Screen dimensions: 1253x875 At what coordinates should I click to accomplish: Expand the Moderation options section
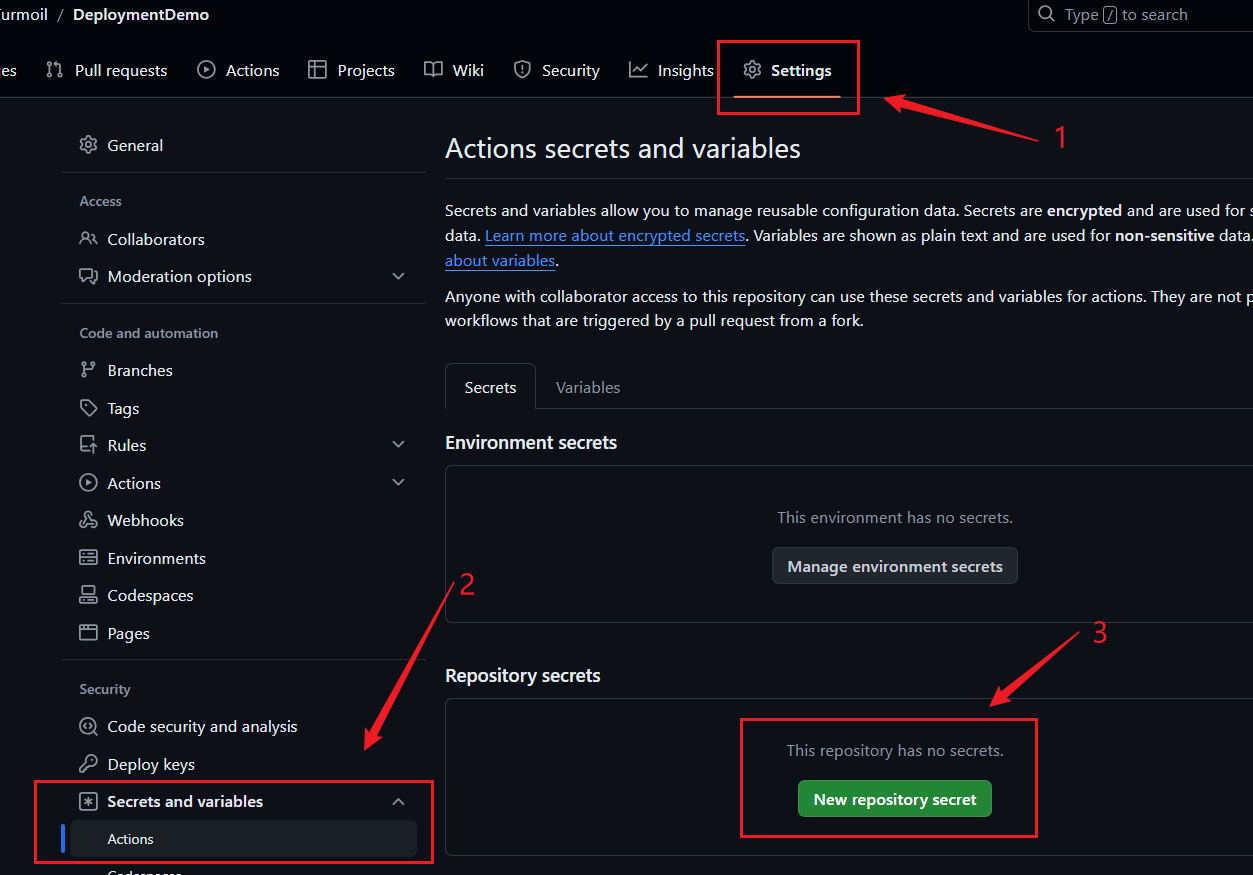click(398, 276)
